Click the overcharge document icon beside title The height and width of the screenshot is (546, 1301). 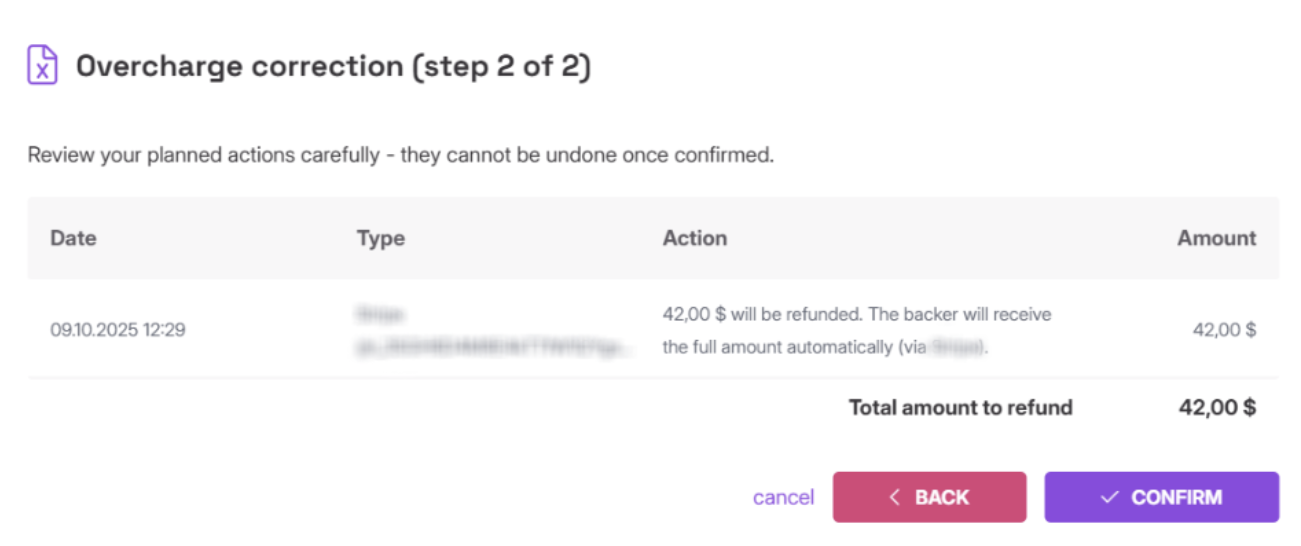pos(42,66)
